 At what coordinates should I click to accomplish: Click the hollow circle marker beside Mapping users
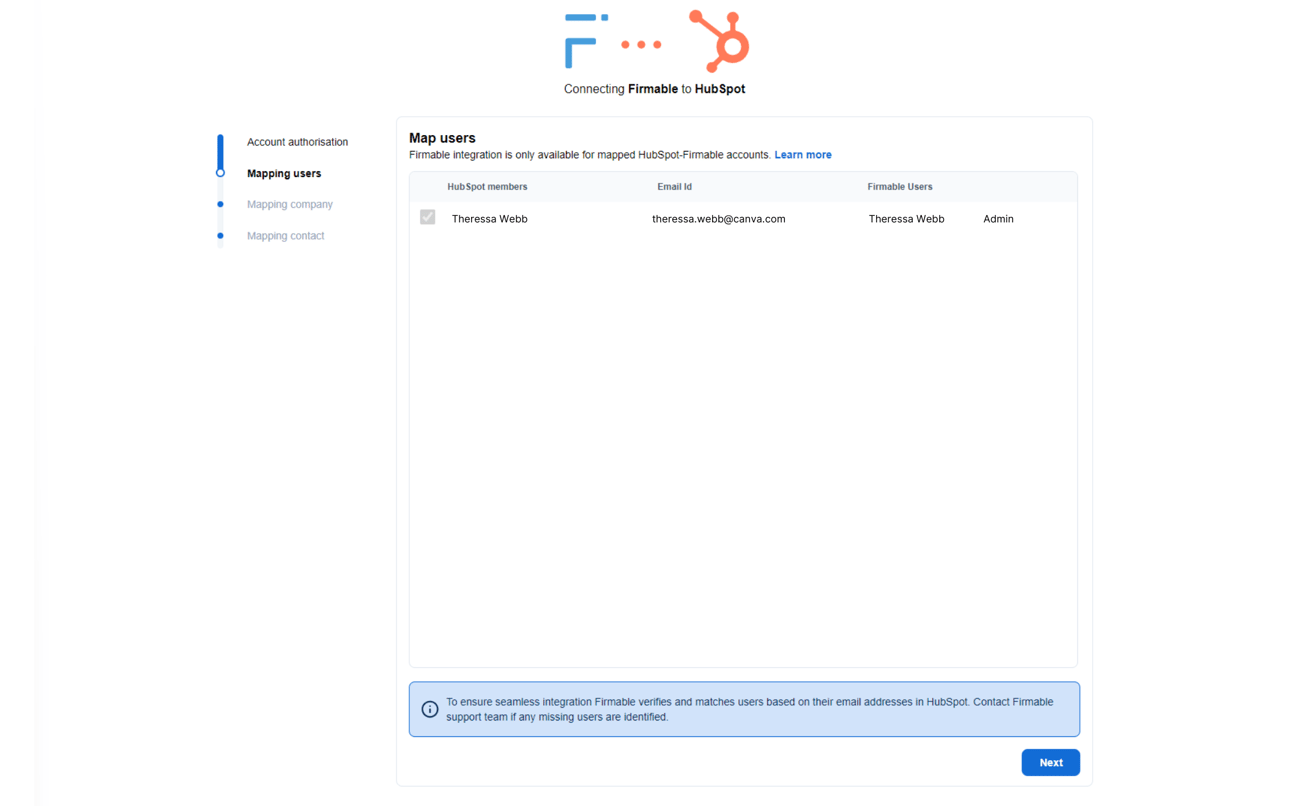click(x=220, y=173)
